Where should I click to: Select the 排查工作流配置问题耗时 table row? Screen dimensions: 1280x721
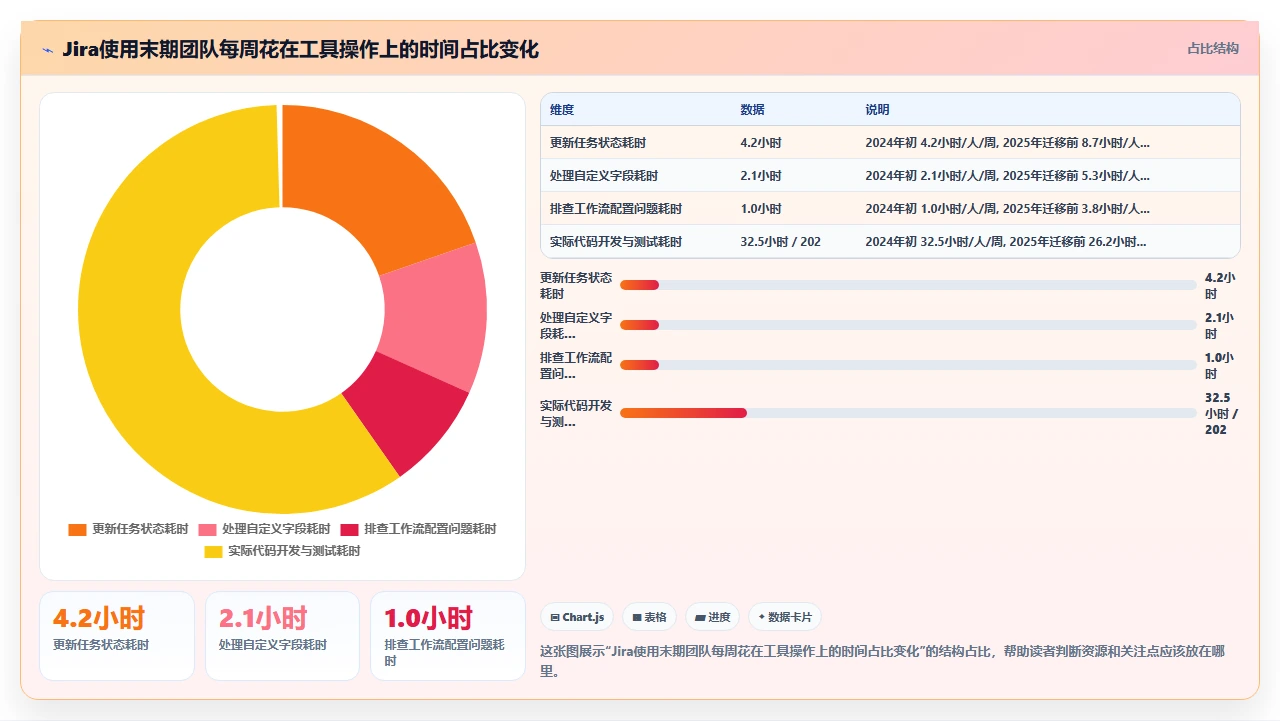tap(890, 209)
